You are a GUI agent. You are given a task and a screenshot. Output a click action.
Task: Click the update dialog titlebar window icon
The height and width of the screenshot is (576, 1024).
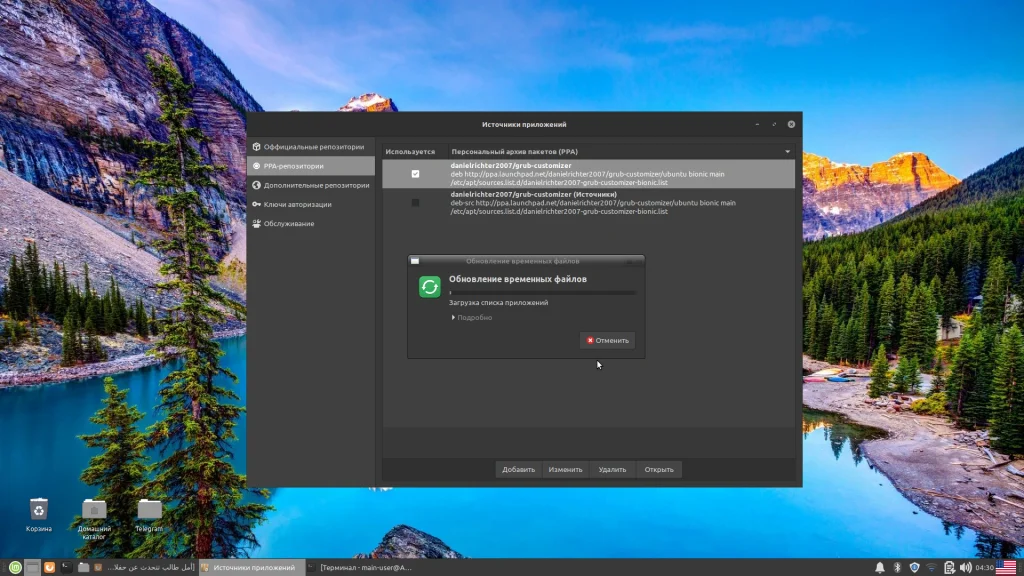415,261
